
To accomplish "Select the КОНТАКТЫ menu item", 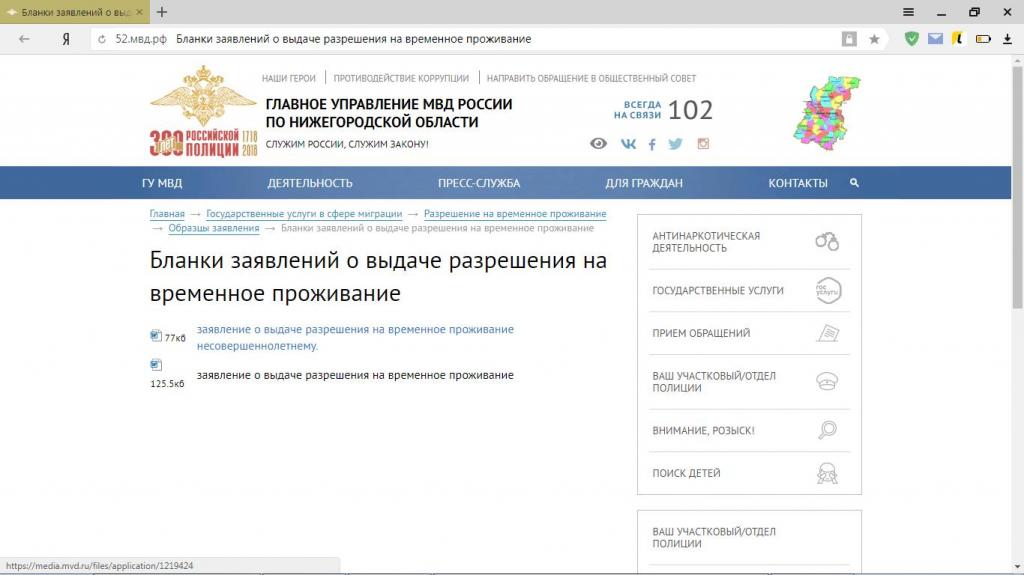I will [797, 183].
